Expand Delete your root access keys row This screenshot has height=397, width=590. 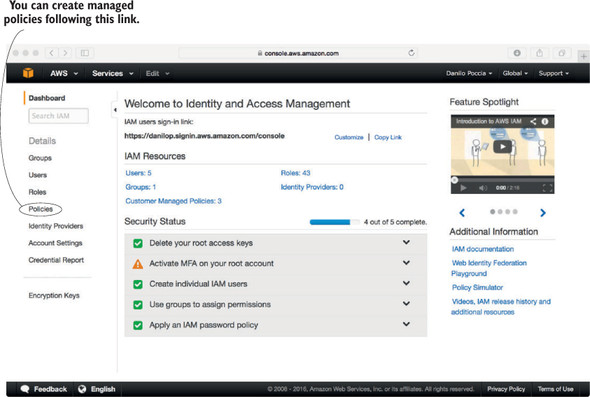[406, 242]
